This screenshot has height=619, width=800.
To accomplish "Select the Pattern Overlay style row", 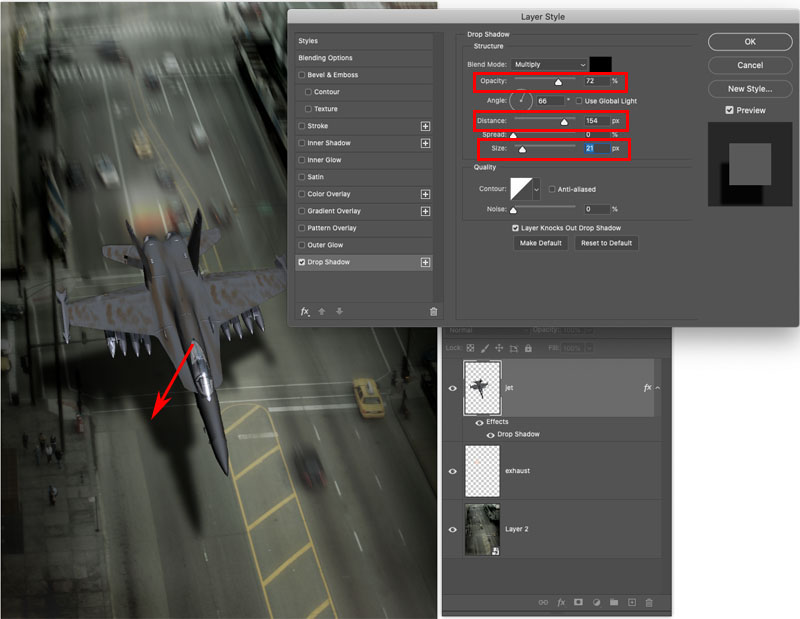I will pos(364,228).
